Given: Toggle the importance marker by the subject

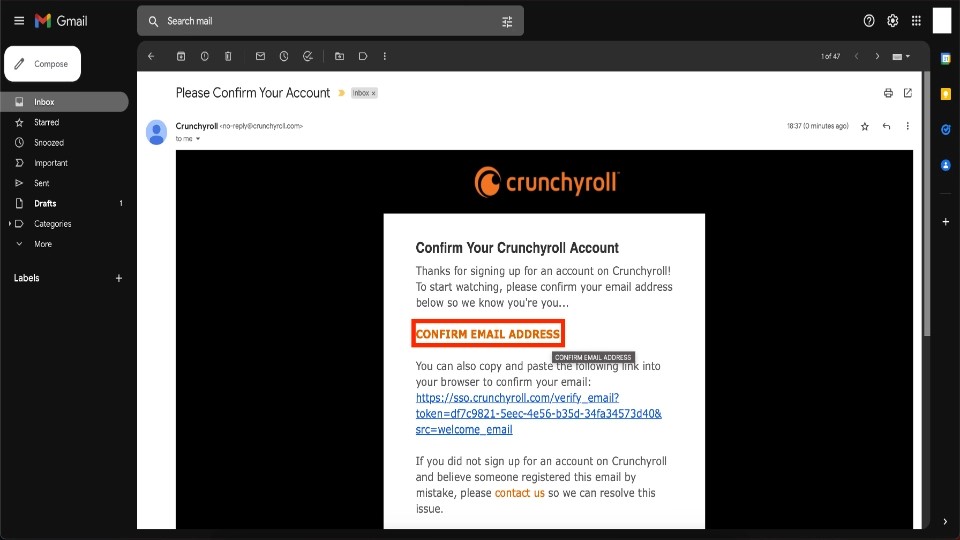Looking at the screenshot, I should click(342, 93).
